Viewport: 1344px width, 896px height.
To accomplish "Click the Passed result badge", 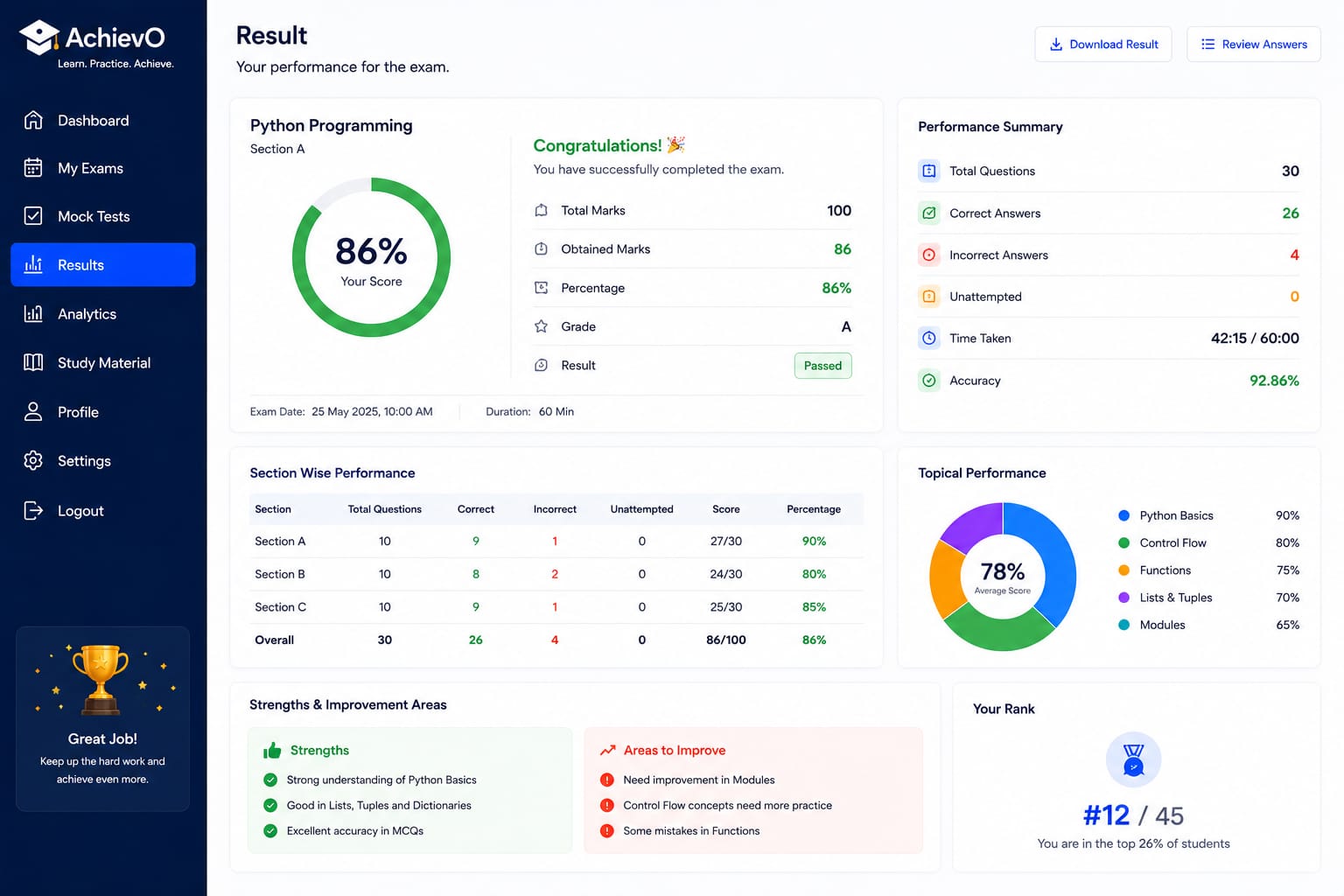I will tap(822, 366).
